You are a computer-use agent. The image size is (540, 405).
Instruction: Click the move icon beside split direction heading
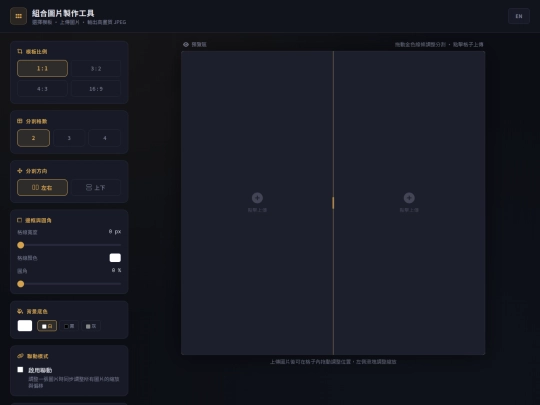coord(20,171)
